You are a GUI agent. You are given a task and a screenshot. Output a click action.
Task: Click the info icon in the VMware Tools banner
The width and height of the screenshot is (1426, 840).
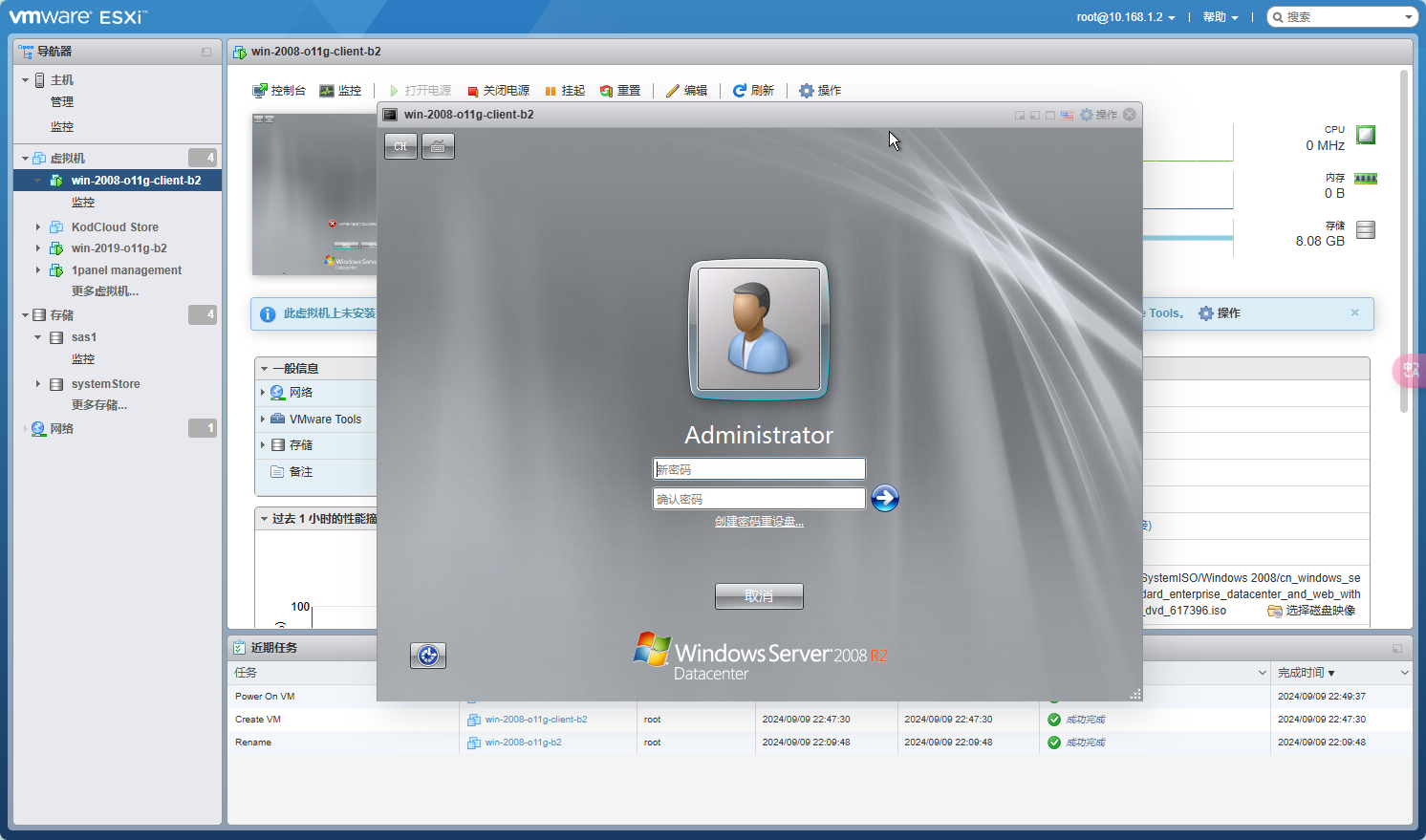click(268, 314)
